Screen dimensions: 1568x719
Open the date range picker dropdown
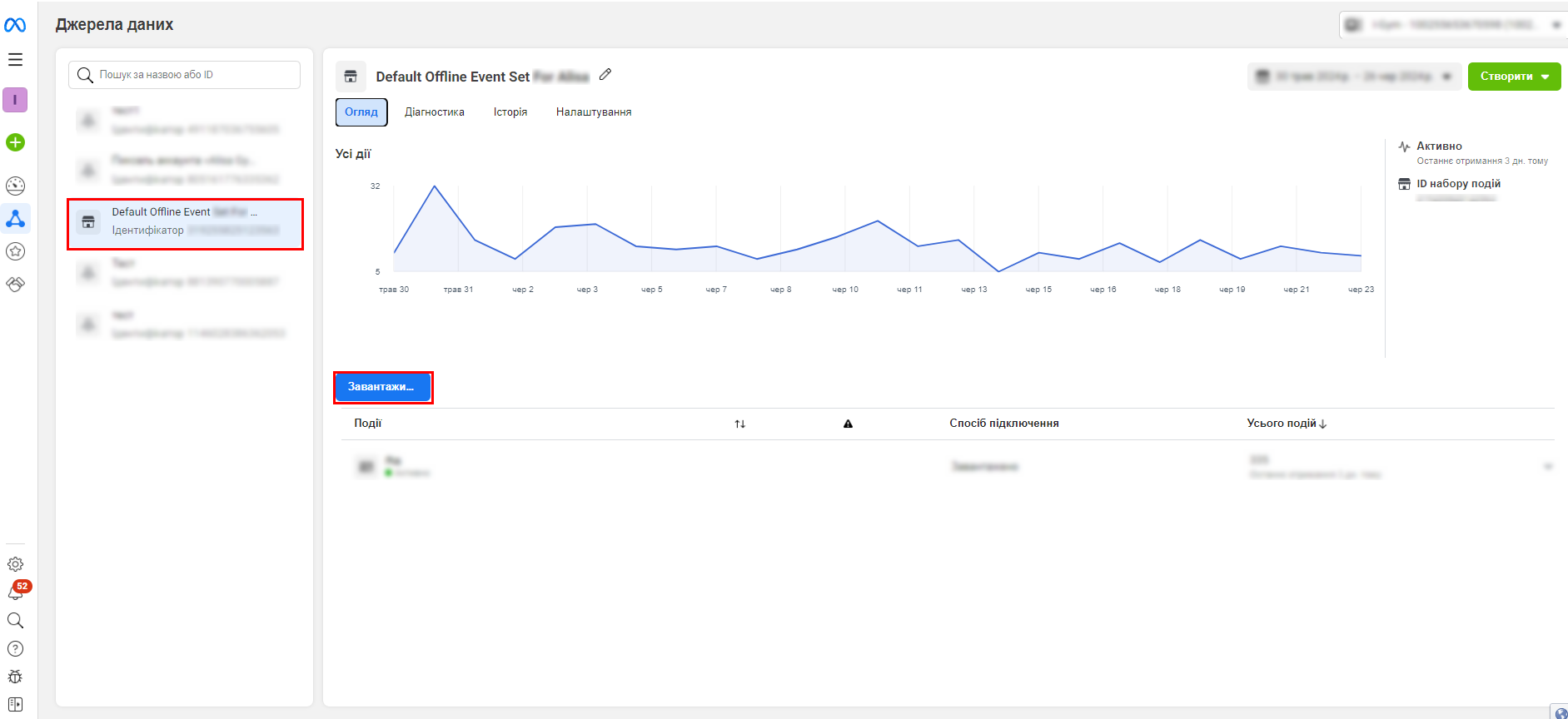pyautogui.click(x=1355, y=77)
